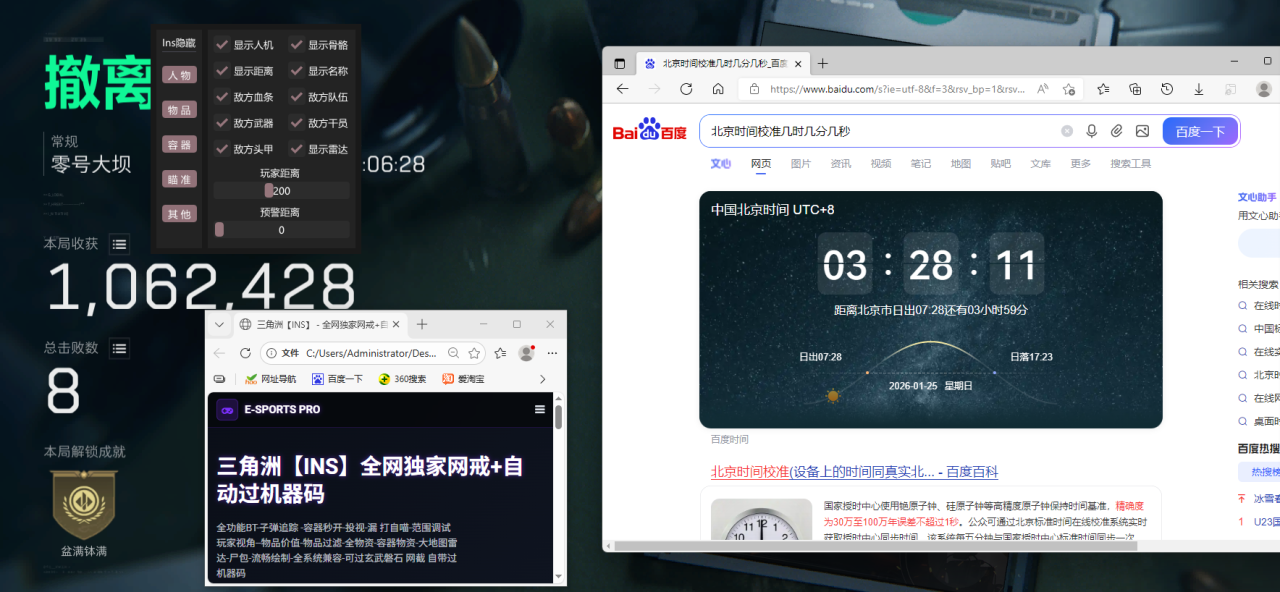Toggle the 显示骨骼 skeleton display checkbox

point(297,44)
